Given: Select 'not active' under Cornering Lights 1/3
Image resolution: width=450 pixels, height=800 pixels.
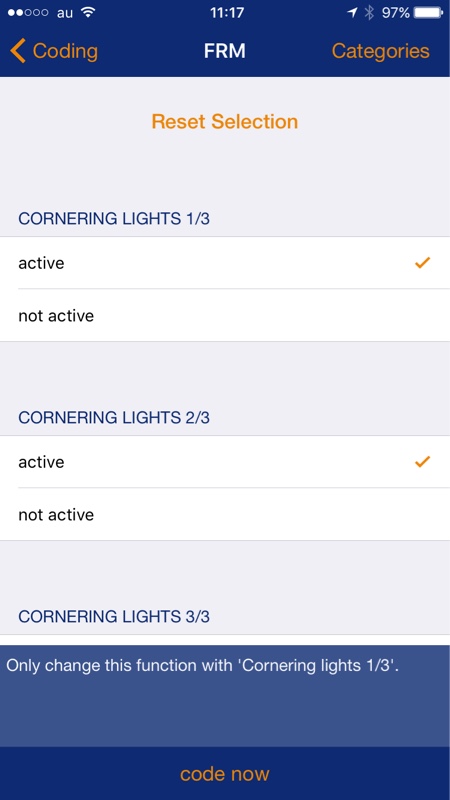Looking at the screenshot, I should pyautogui.click(x=225, y=315).
